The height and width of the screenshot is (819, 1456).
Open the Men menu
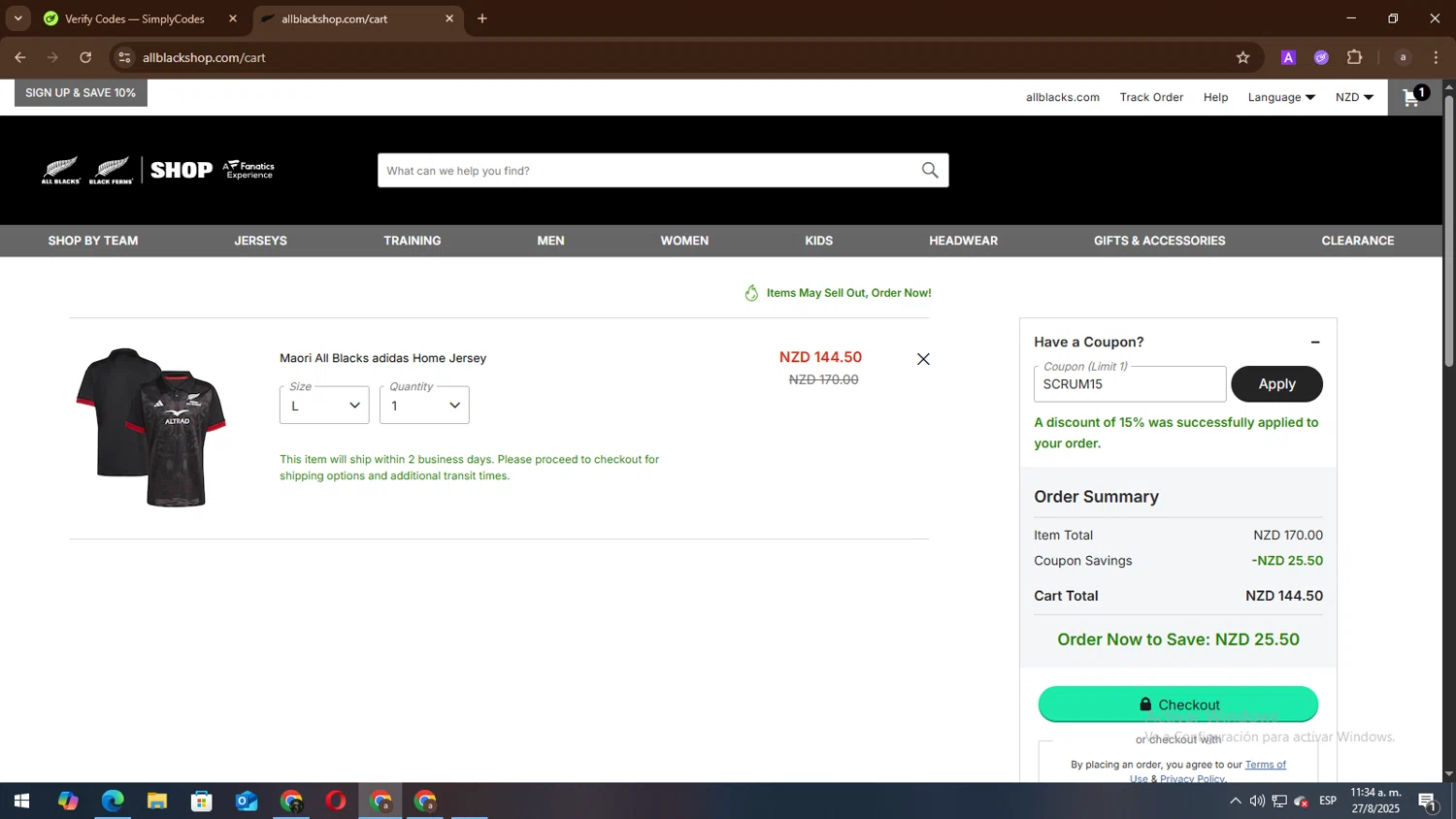[x=550, y=241]
